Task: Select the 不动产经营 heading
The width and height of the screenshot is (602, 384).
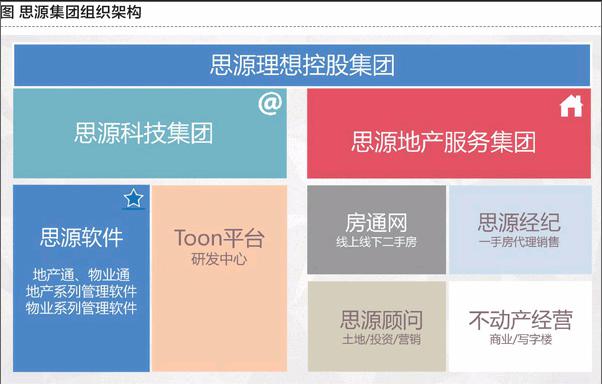Action: [x=521, y=319]
